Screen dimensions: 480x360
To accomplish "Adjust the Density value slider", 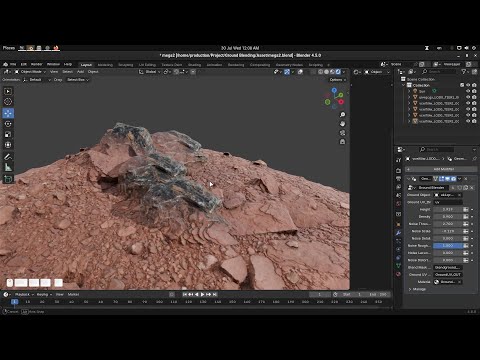I will (448, 217).
